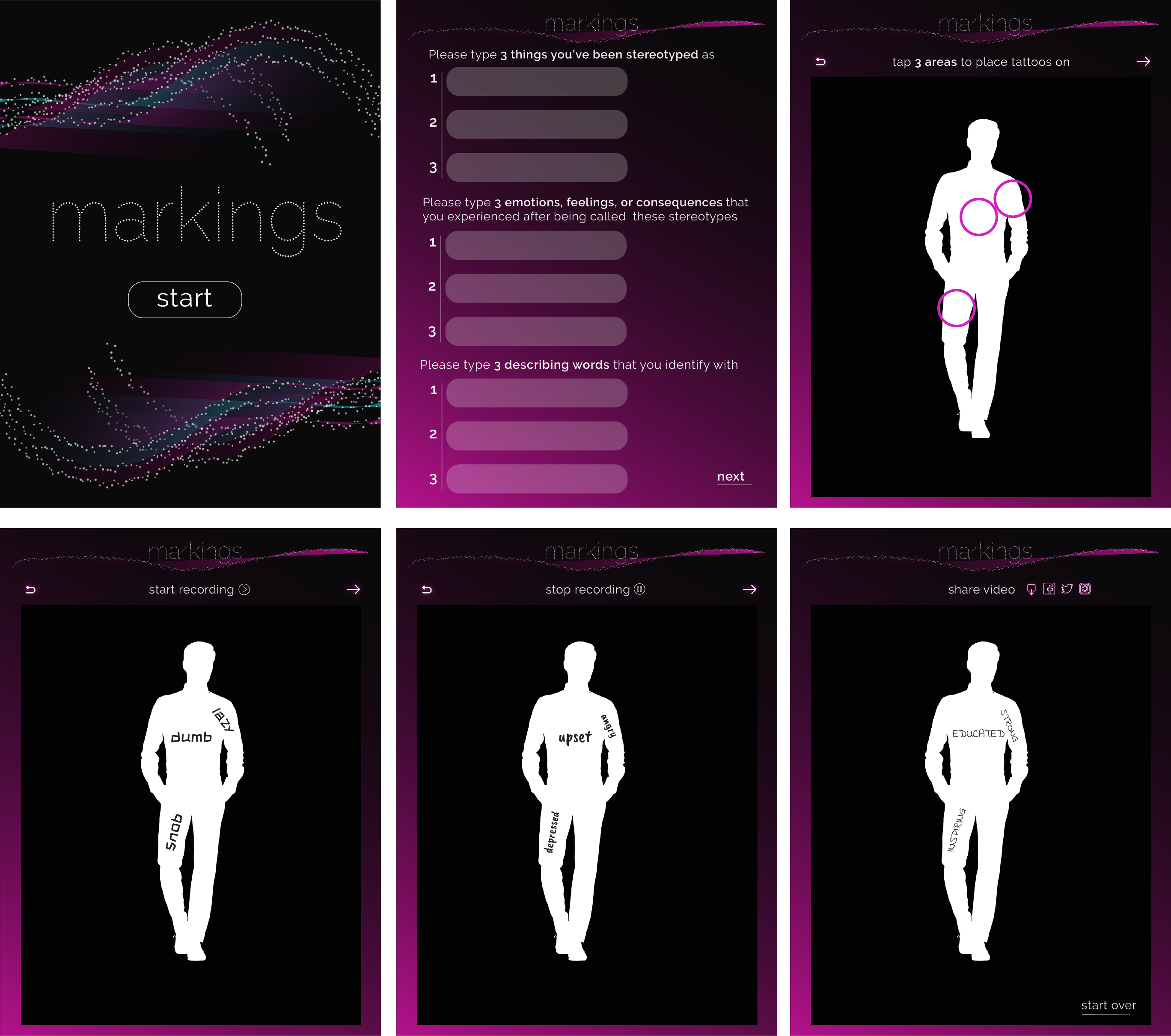Tap the shoulder circle marker on the silhouette

pos(1013,199)
